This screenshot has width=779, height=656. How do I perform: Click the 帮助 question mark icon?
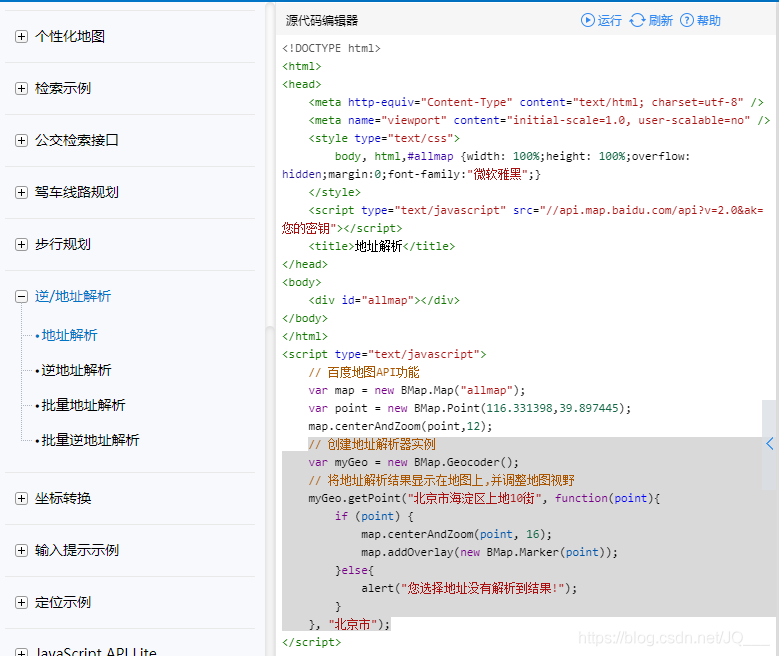[687, 20]
